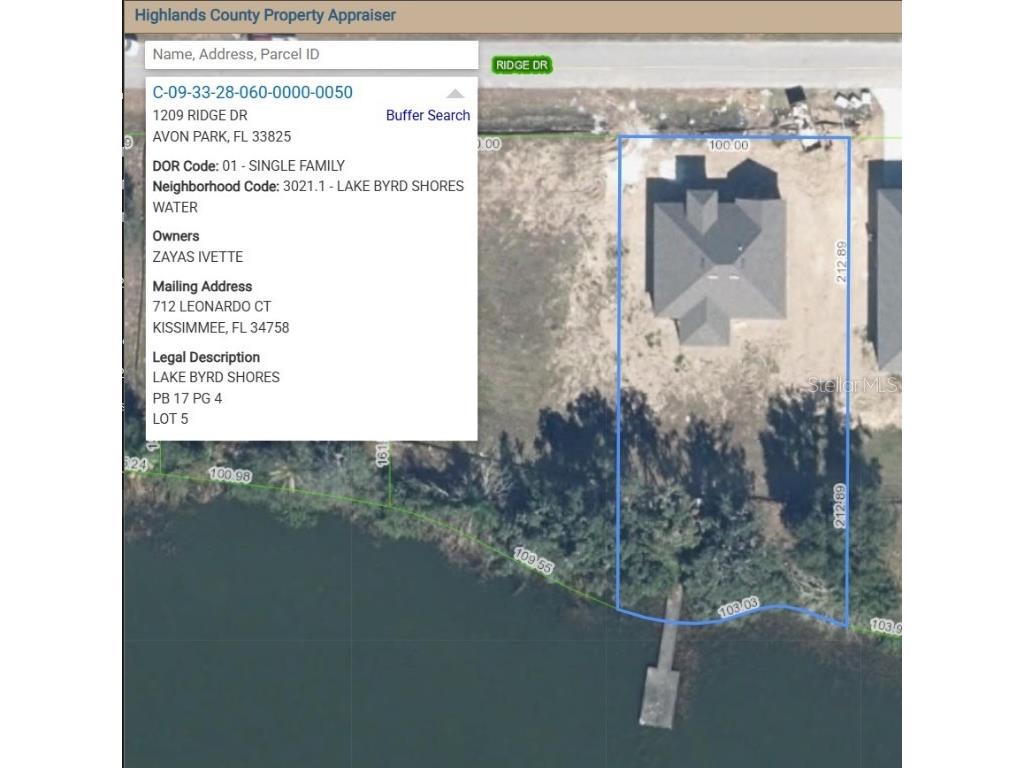
Task: Select the Legal Description section heading
Action: (208, 357)
